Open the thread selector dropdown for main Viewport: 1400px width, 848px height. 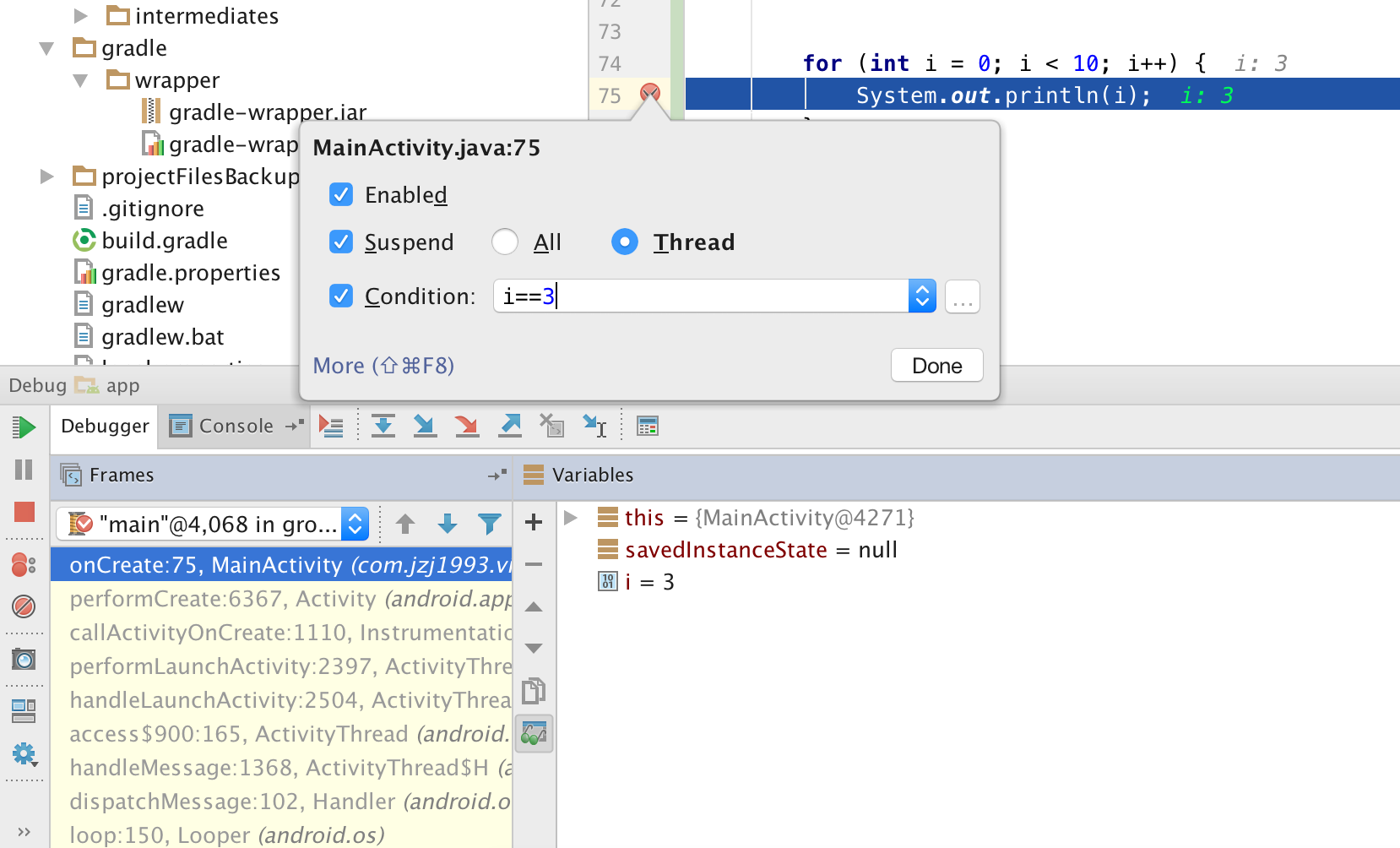(355, 525)
